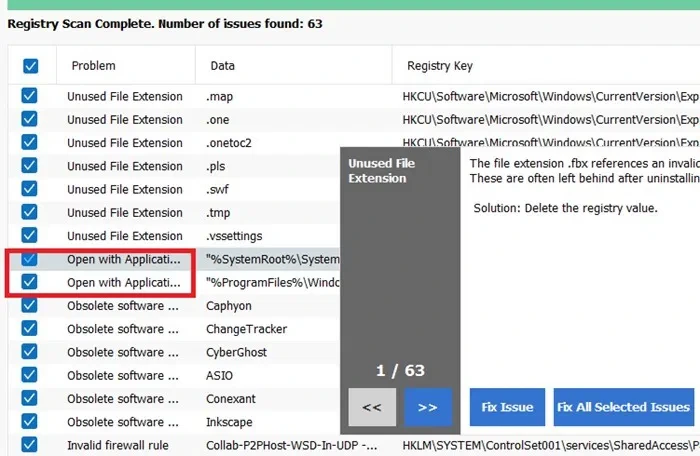The image size is (700, 456).
Task: Uncheck the CyberGhost row checkbox
Action: point(29,351)
